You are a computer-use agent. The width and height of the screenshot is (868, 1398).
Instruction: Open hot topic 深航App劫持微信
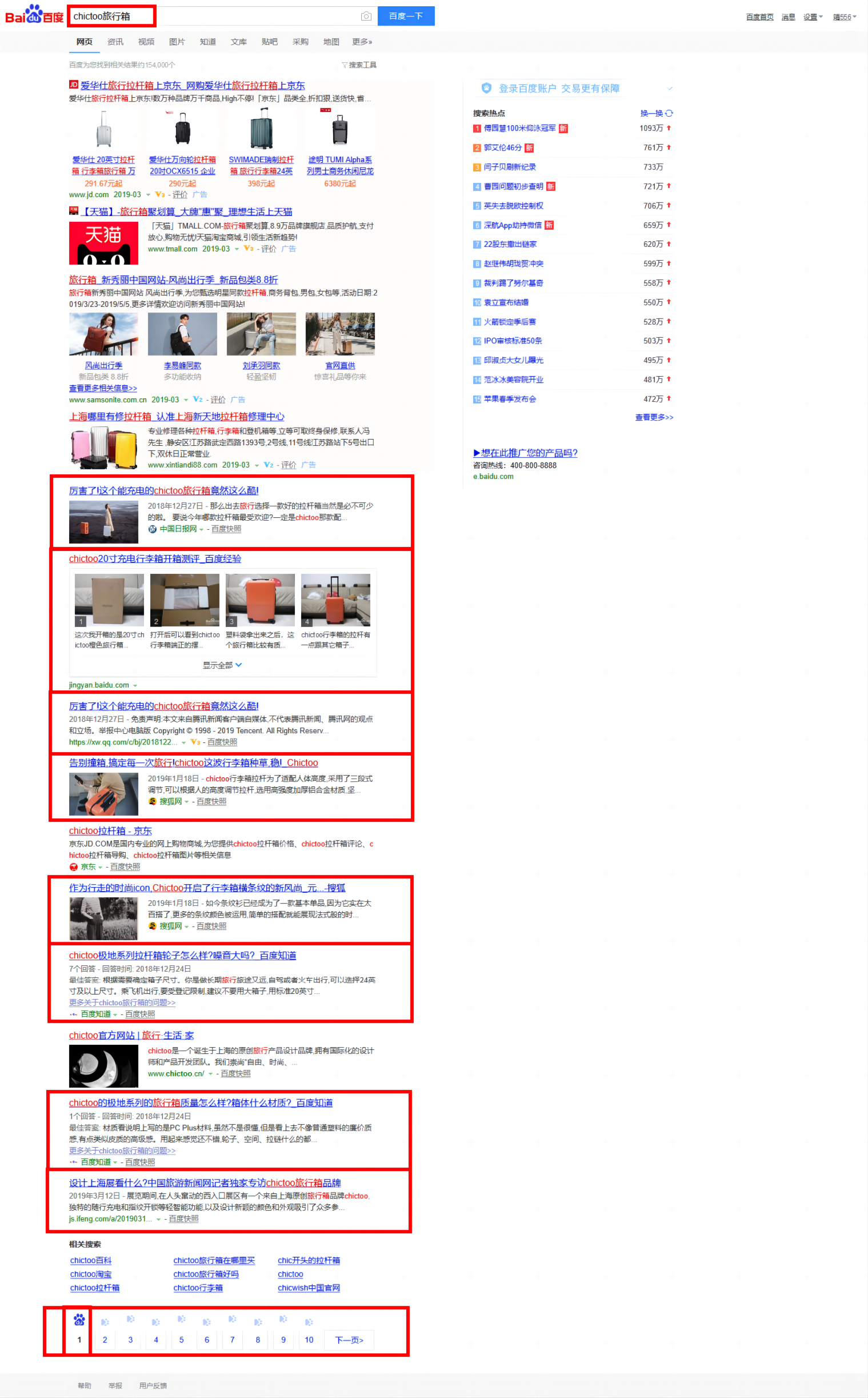click(513, 225)
